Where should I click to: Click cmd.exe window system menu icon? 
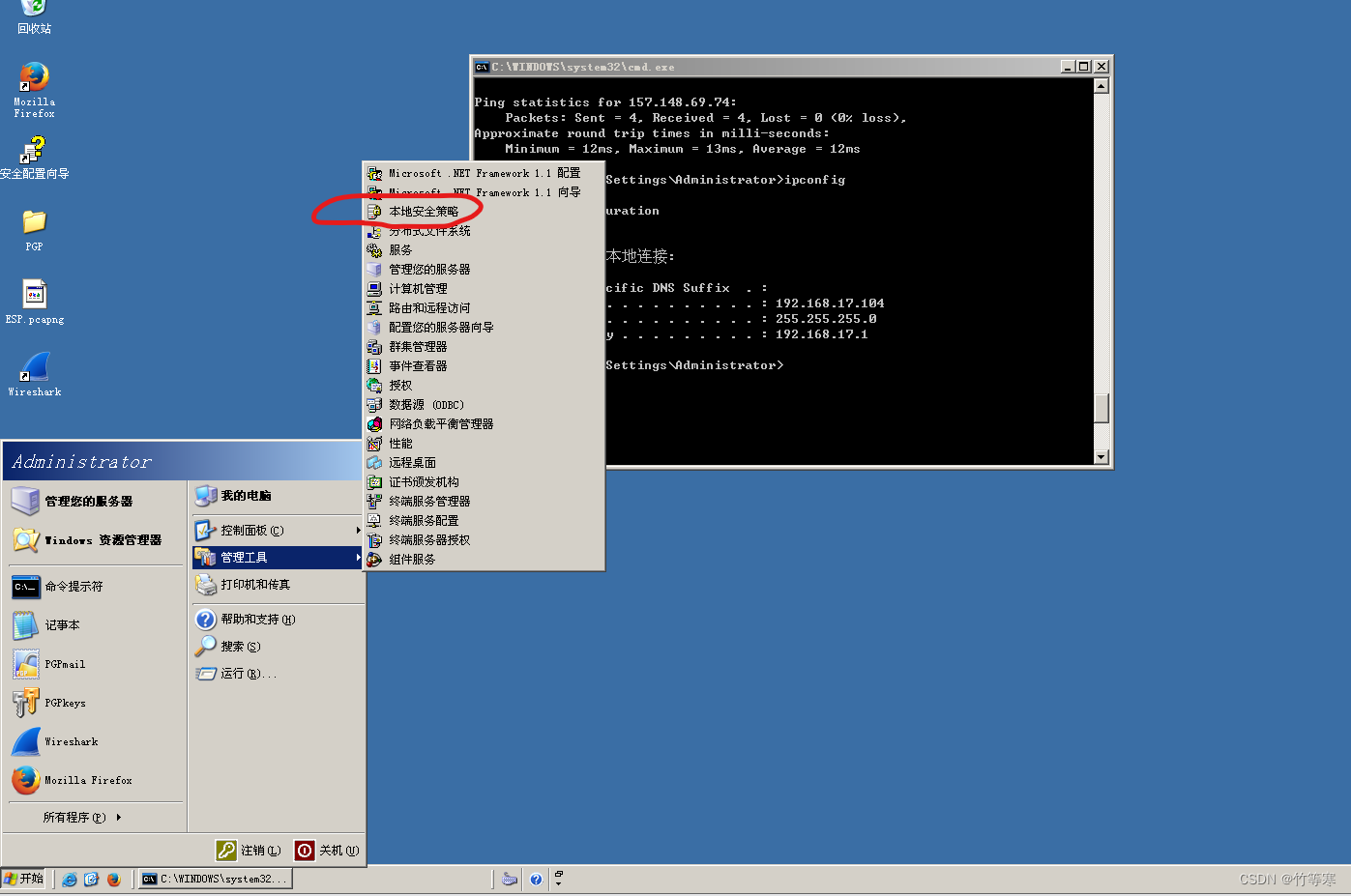482,67
